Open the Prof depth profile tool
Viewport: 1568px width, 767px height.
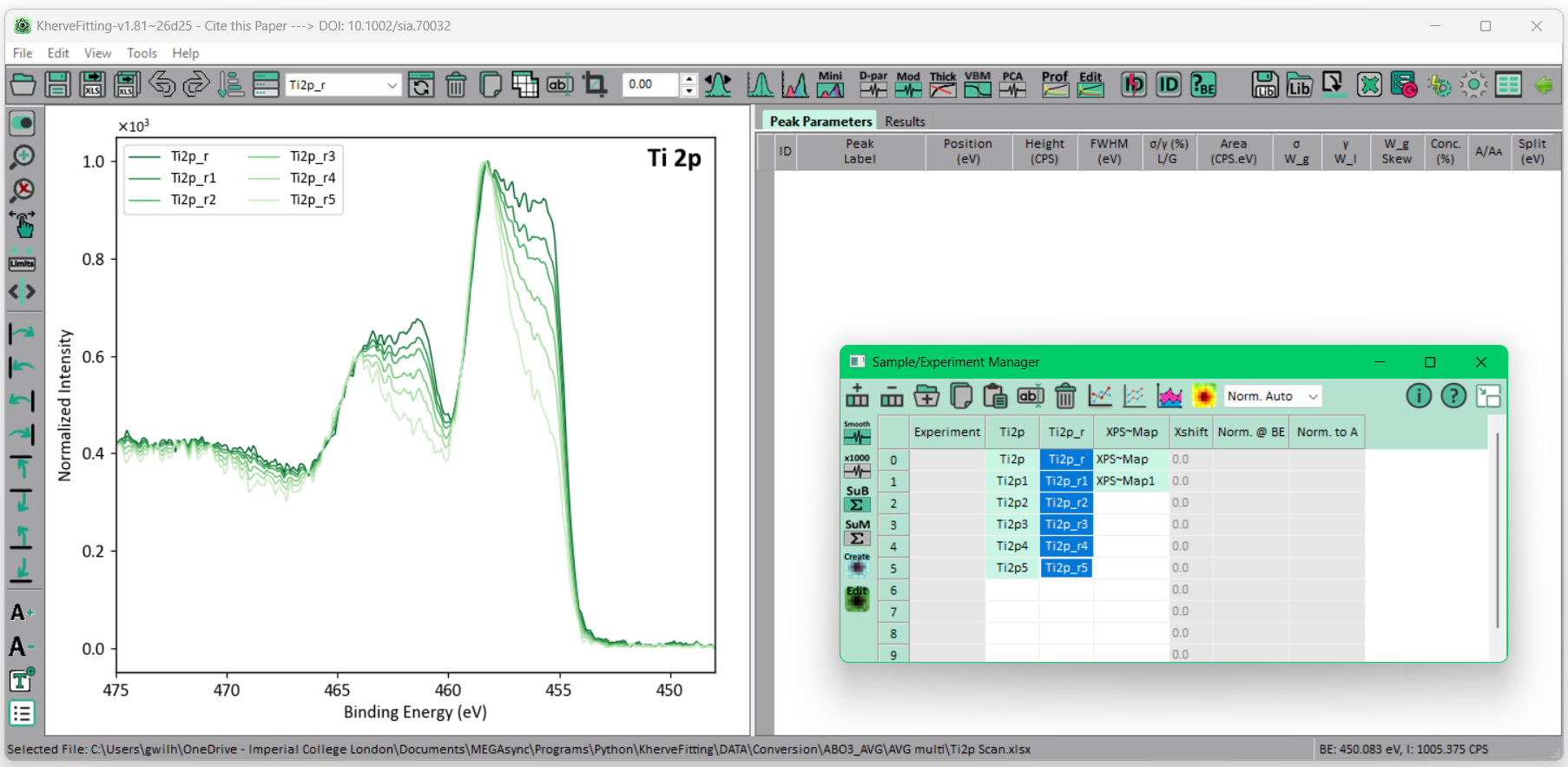[1055, 84]
